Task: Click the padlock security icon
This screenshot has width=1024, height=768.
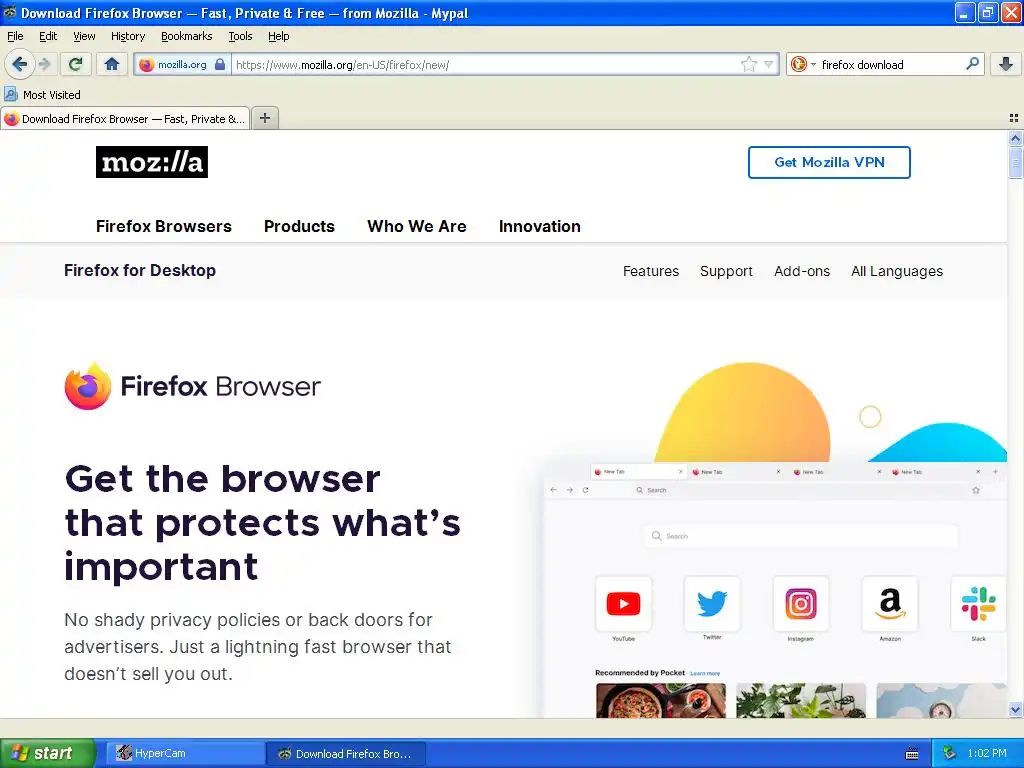Action: [x=220, y=65]
